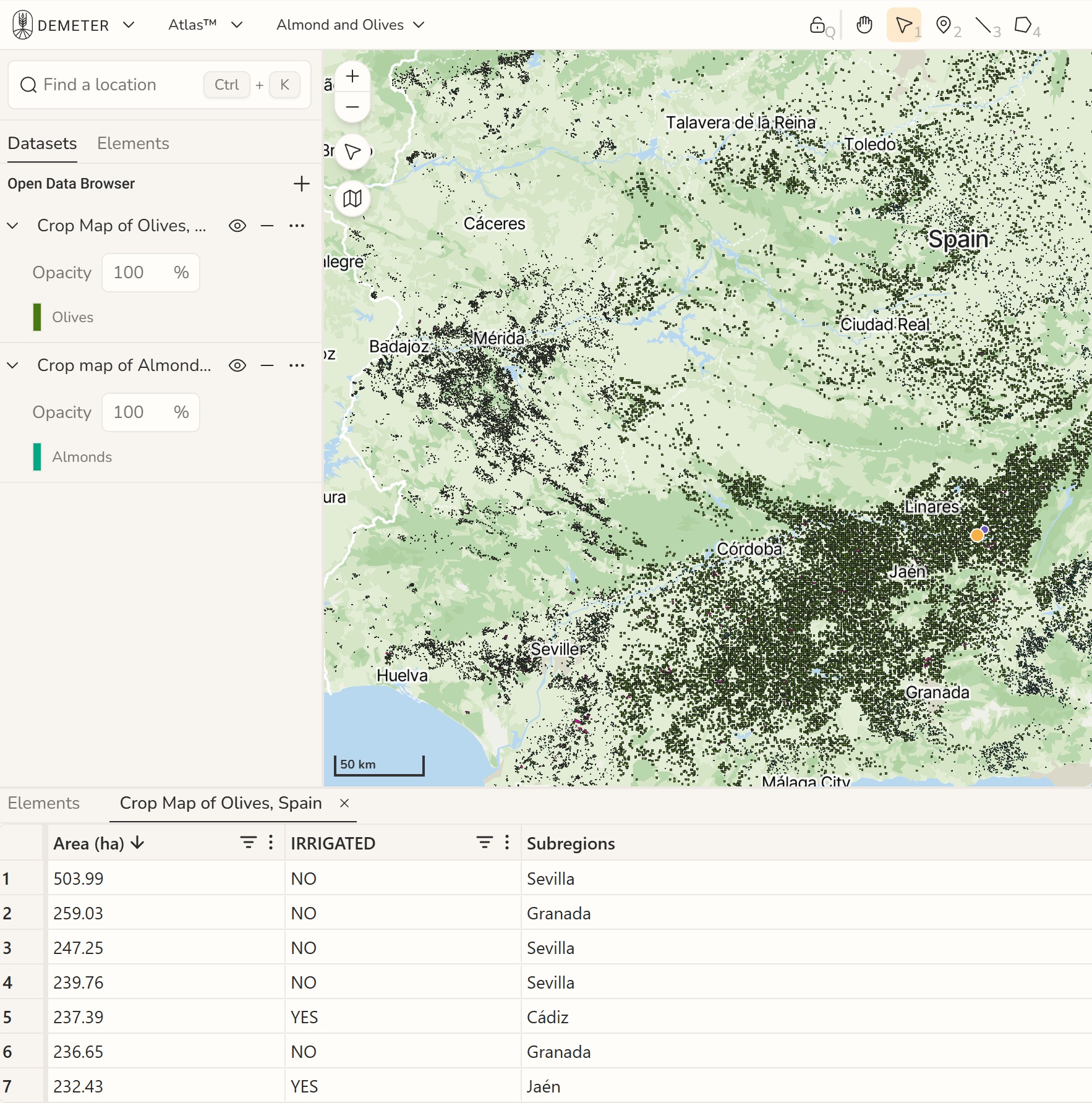Image resolution: width=1092 pixels, height=1103 pixels.
Task: Activate the pointer select tool
Action: pyautogui.click(x=903, y=25)
